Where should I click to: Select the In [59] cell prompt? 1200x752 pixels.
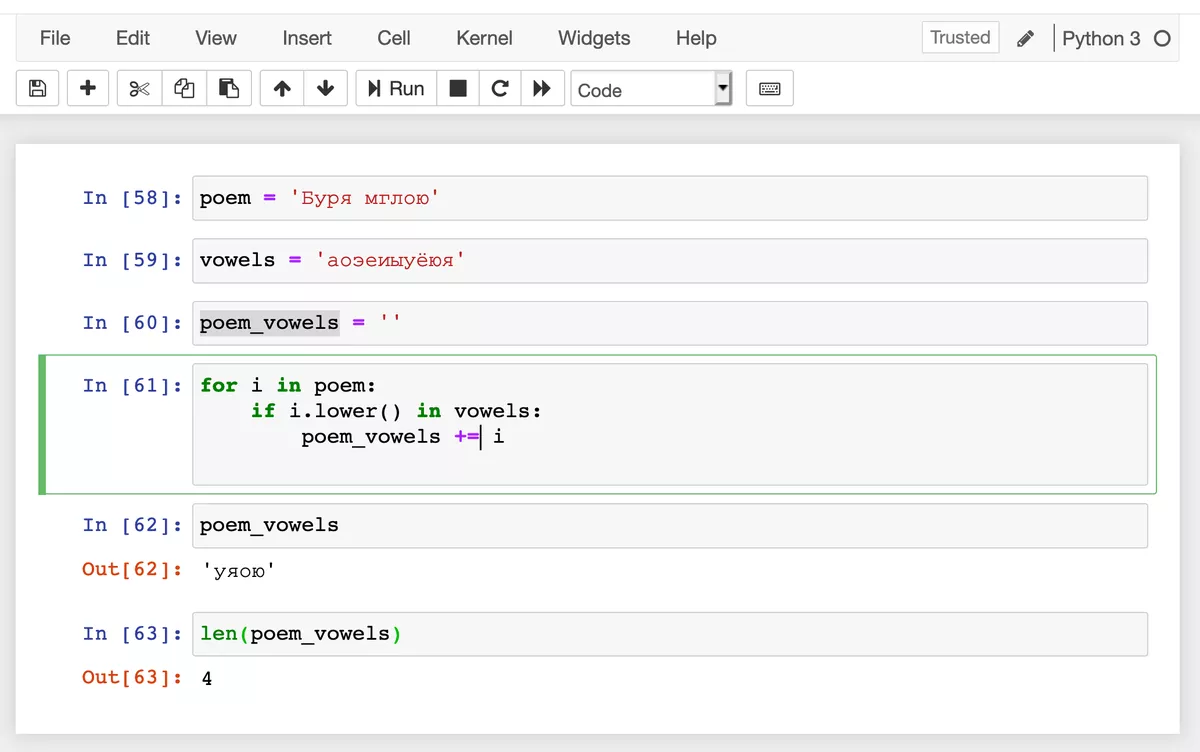pos(133,260)
